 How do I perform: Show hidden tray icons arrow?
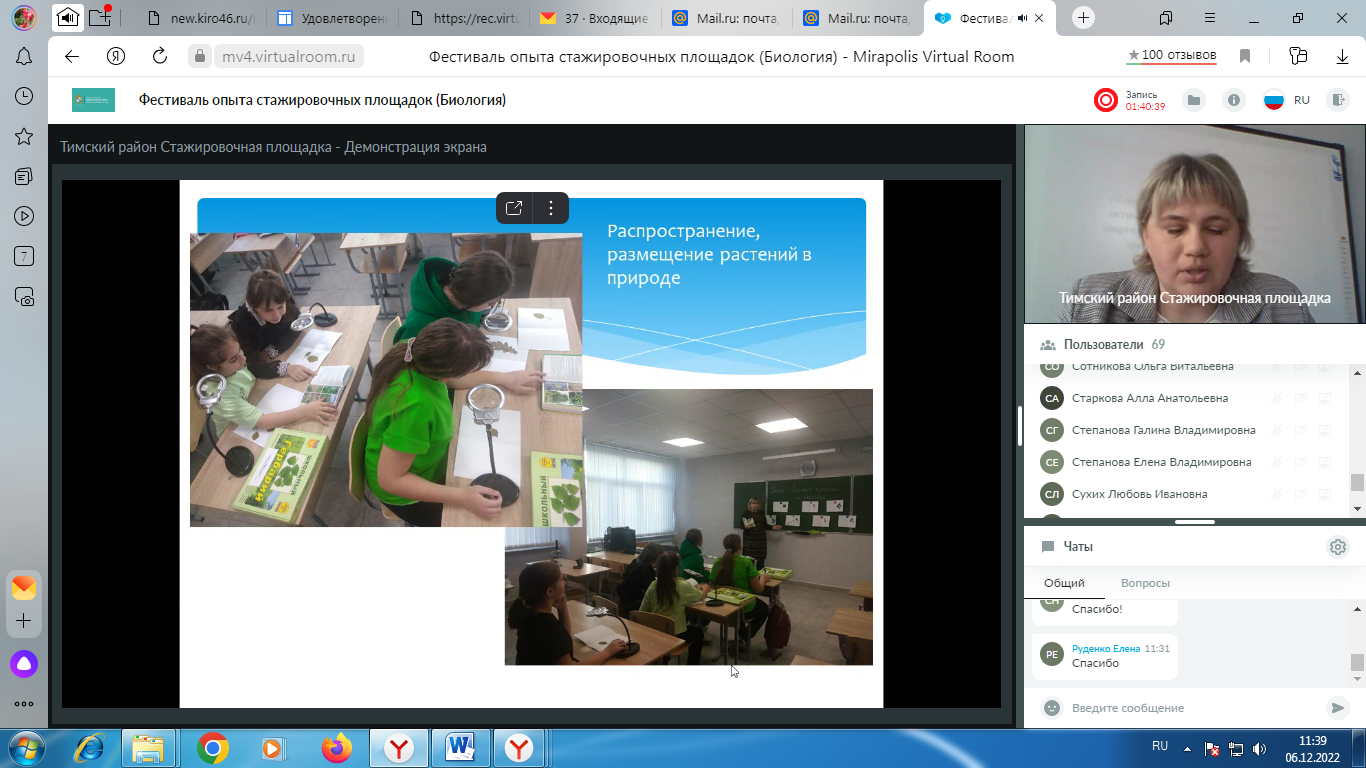[1187, 747]
